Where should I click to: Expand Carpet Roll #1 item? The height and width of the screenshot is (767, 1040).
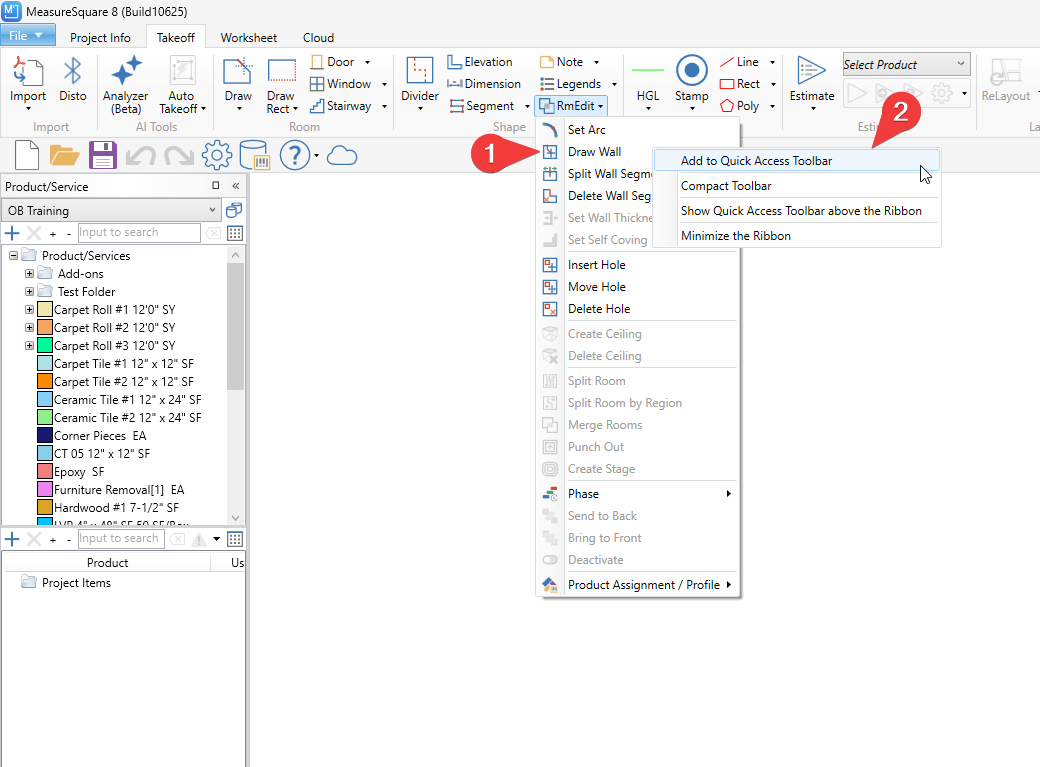point(29,309)
